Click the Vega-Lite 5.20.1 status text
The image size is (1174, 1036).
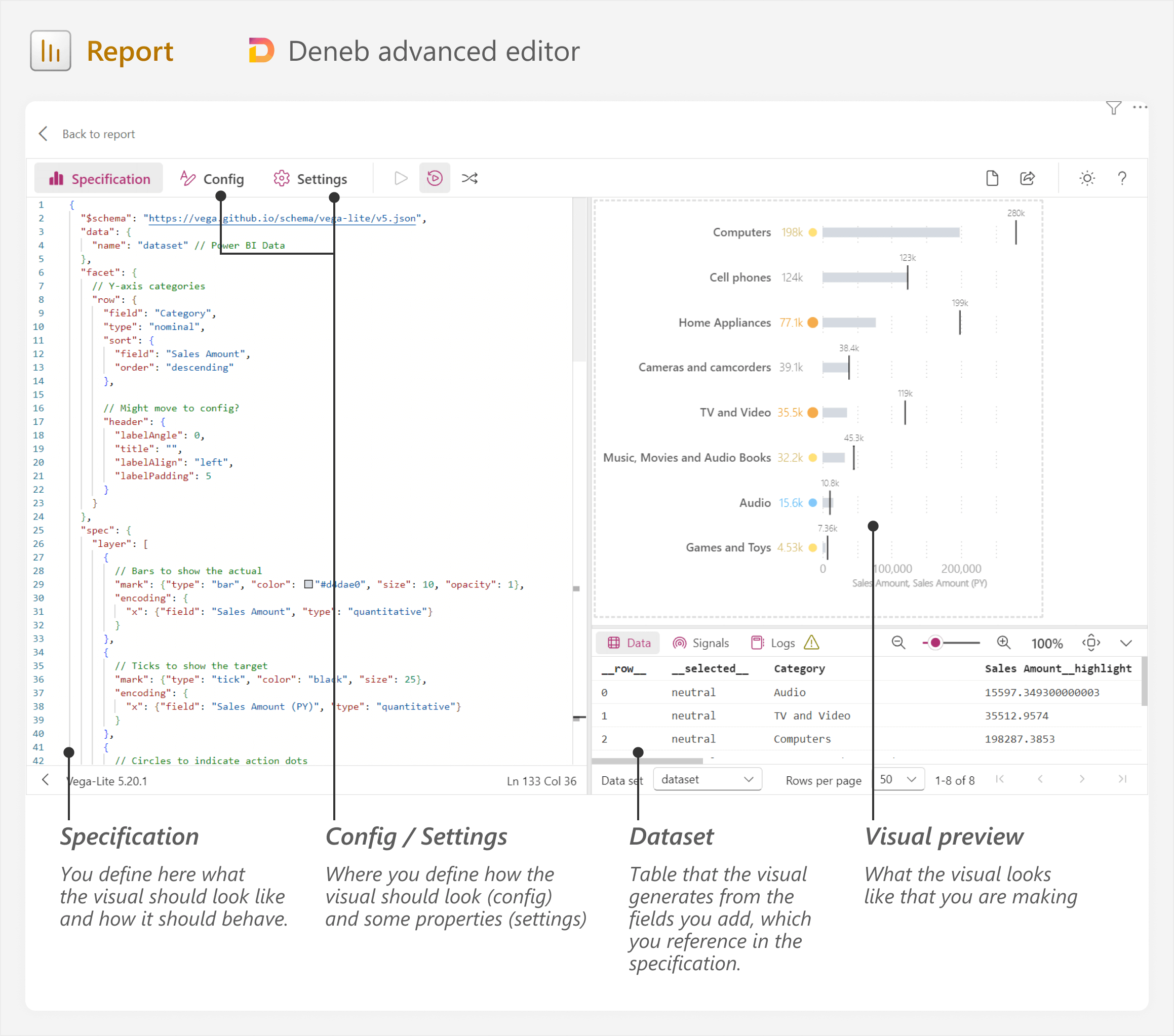(x=107, y=781)
